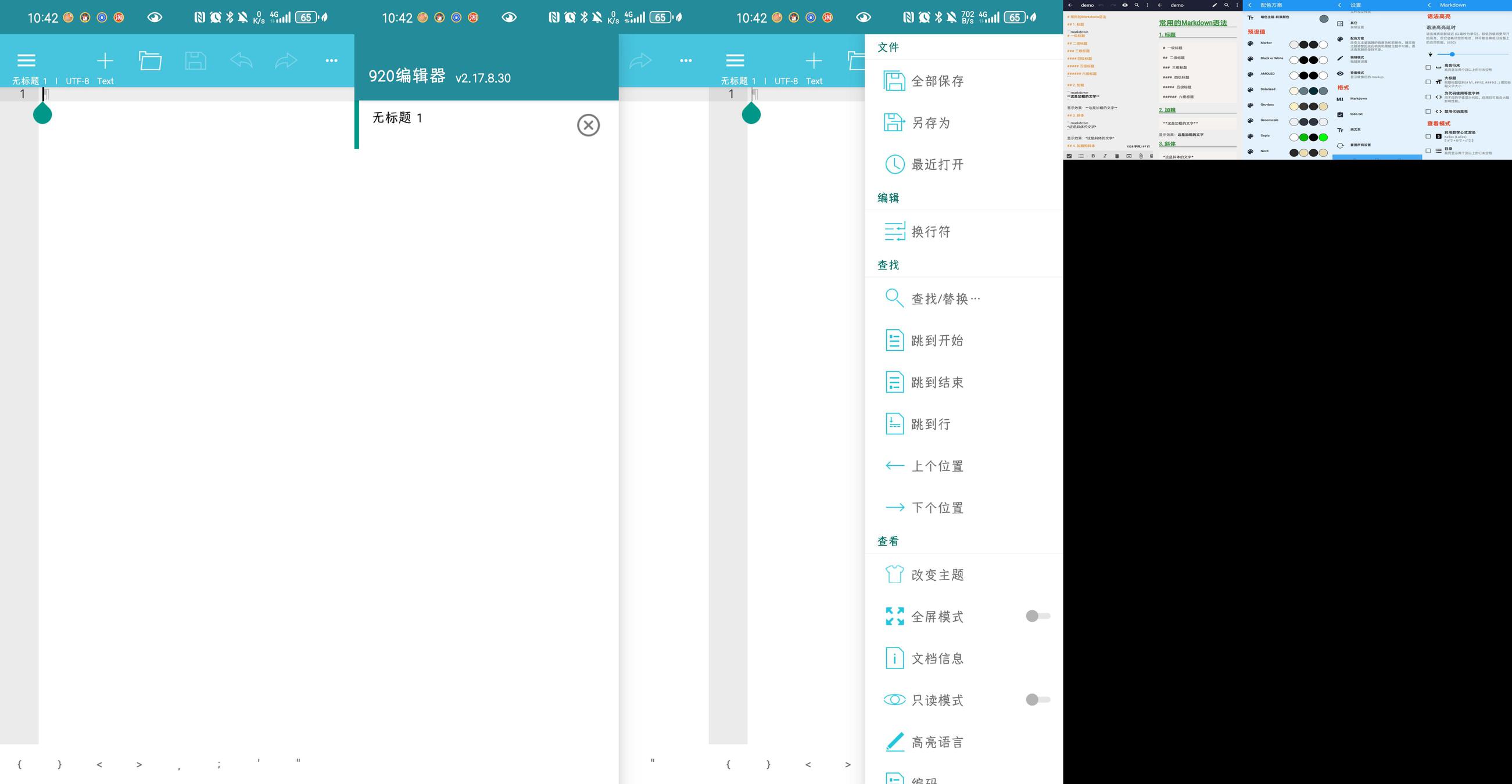Image resolution: width=1512 pixels, height=784 pixels.
Task: Check the 大标题 checkbox
Action: (x=1428, y=82)
